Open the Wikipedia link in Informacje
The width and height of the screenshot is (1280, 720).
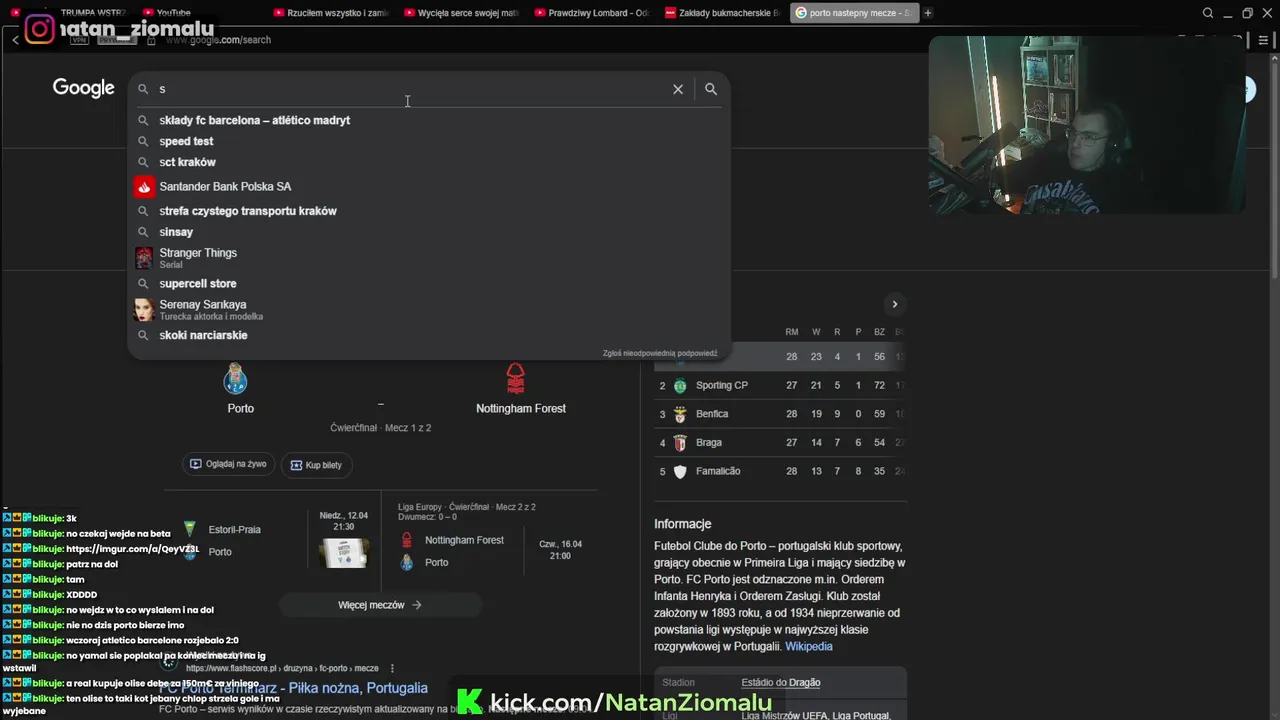tap(808, 646)
